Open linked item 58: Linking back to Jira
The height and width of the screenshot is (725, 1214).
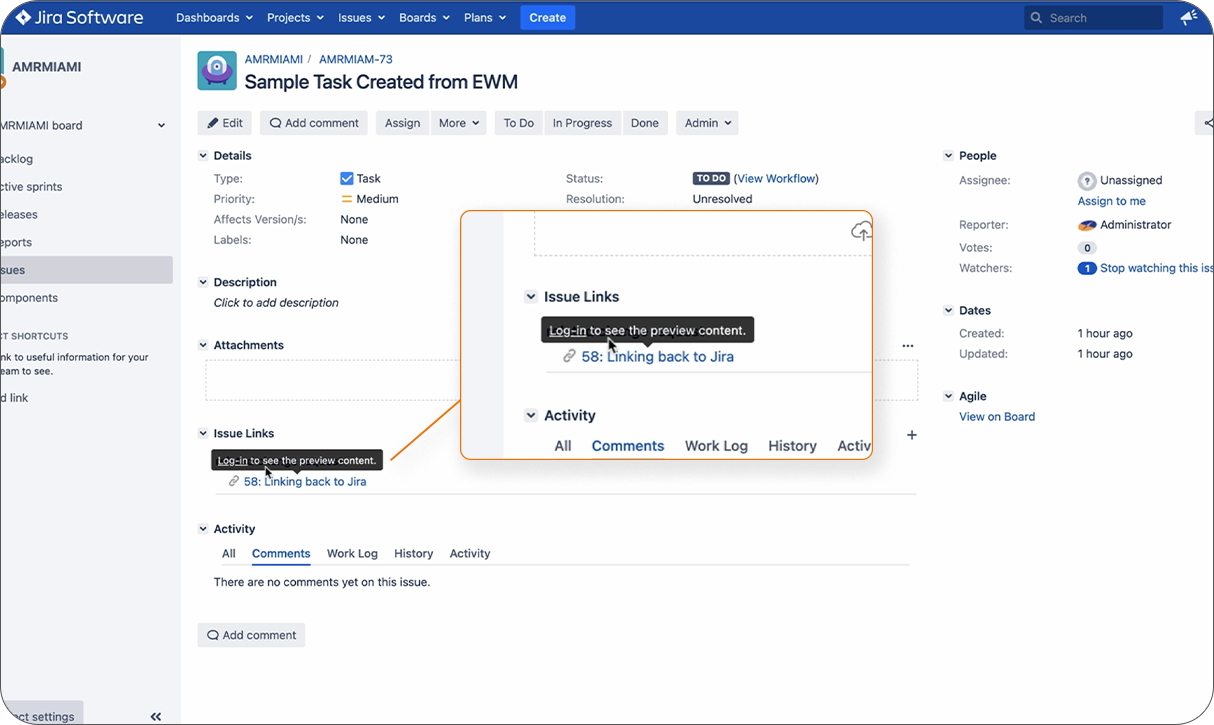(x=305, y=482)
